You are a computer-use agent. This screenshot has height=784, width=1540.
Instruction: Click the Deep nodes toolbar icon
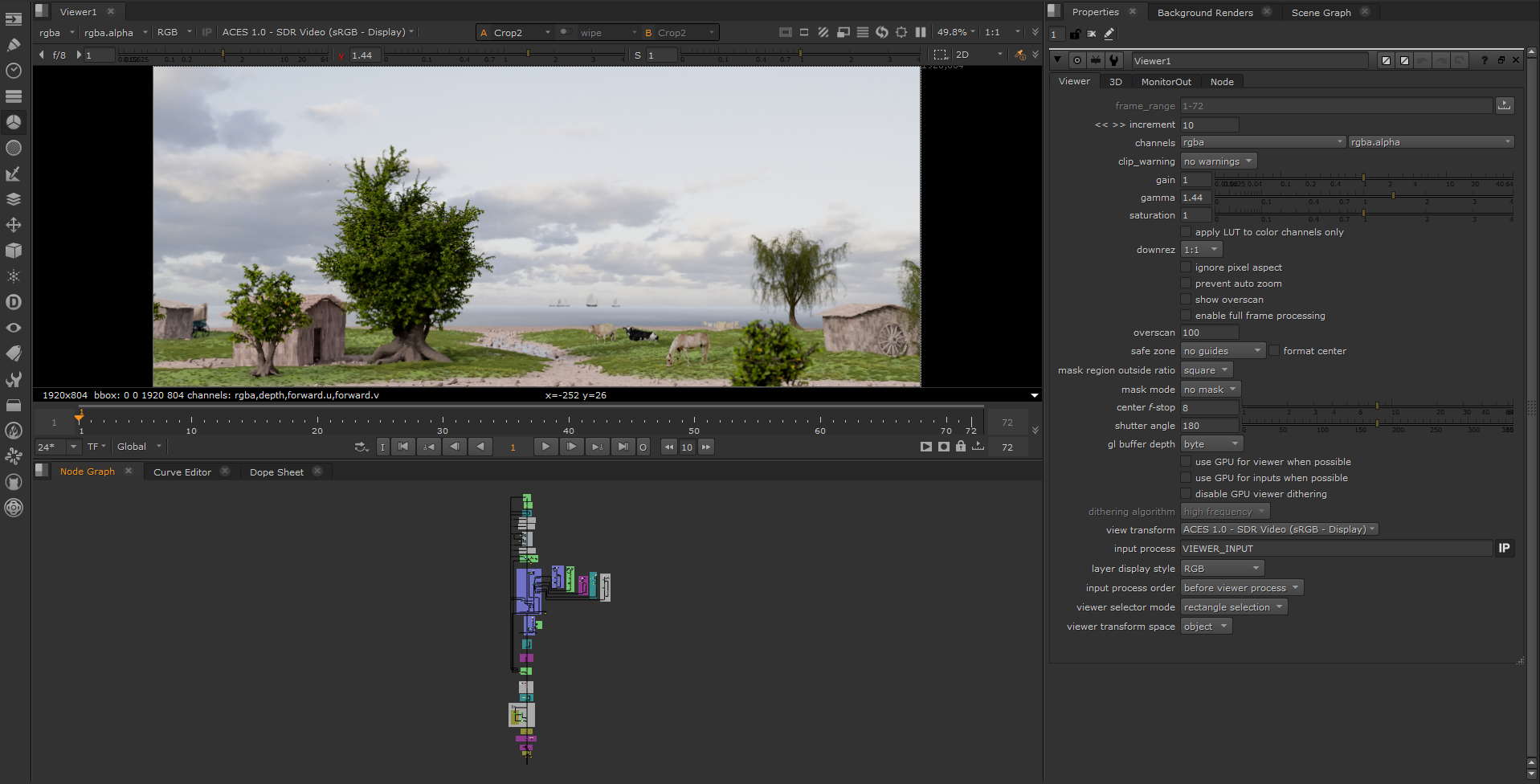[x=14, y=302]
